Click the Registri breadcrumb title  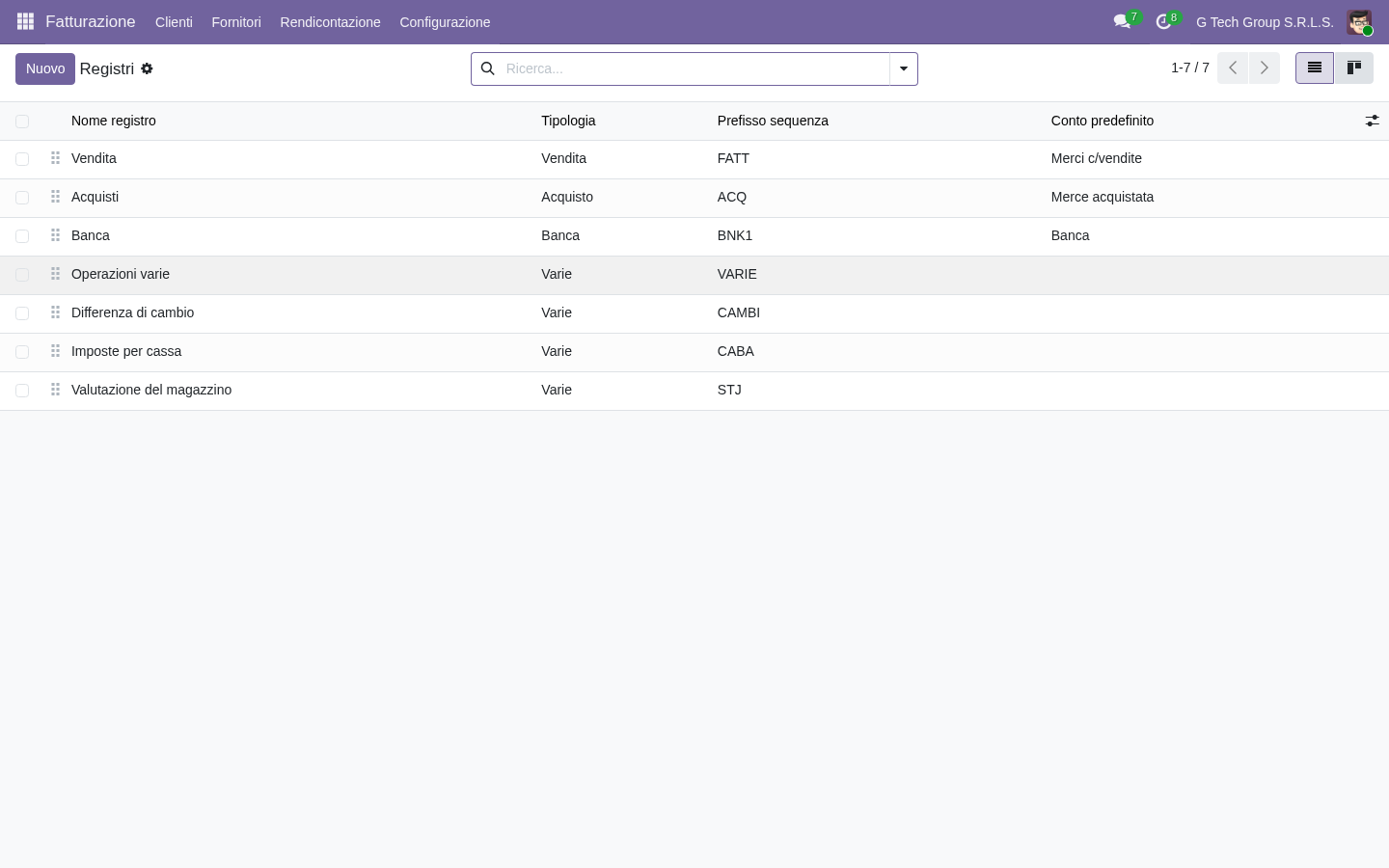[x=107, y=68]
